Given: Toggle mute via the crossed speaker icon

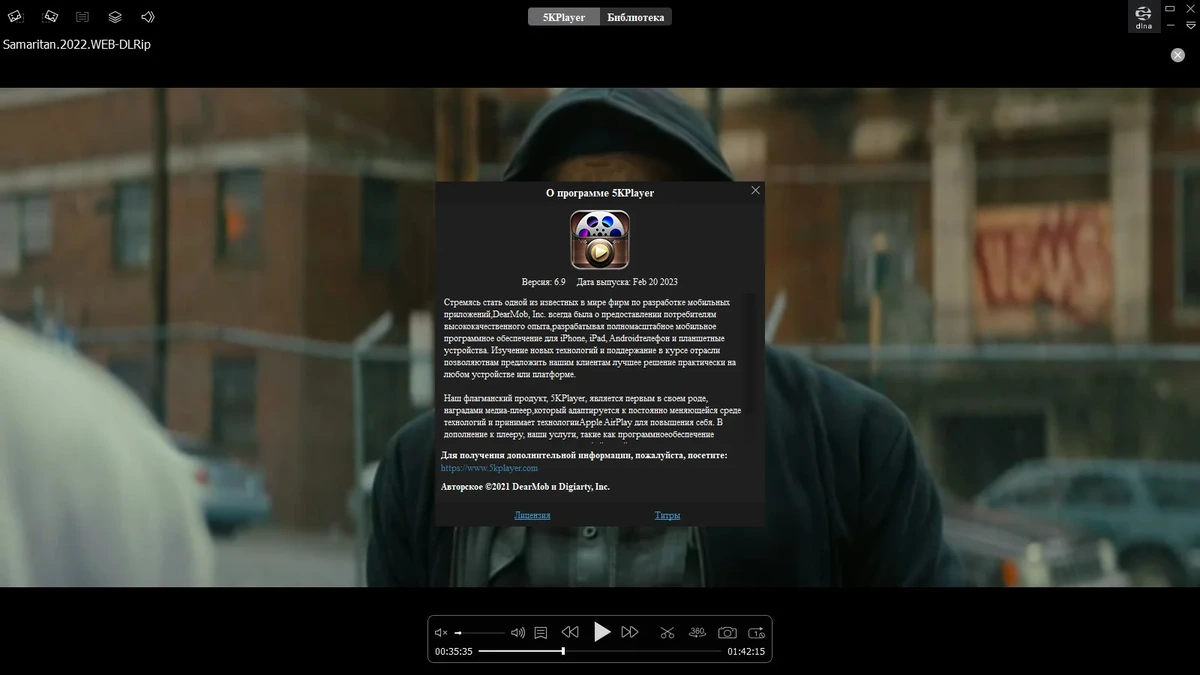Looking at the screenshot, I should tap(441, 633).
